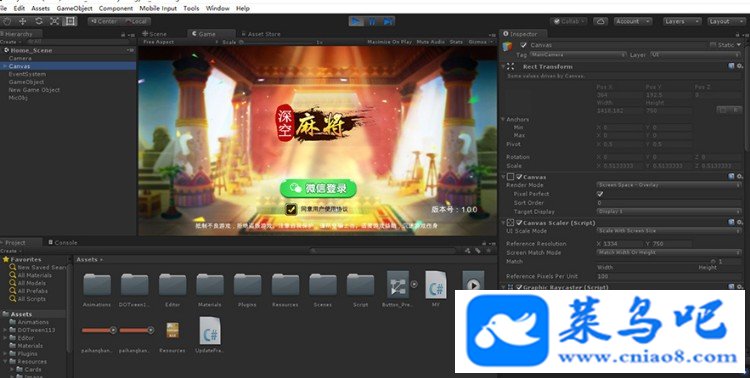Select the Button_Pre prefab asset
Image resolution: width=750 pixels, height=378 pixels.
tap(398, 285)
